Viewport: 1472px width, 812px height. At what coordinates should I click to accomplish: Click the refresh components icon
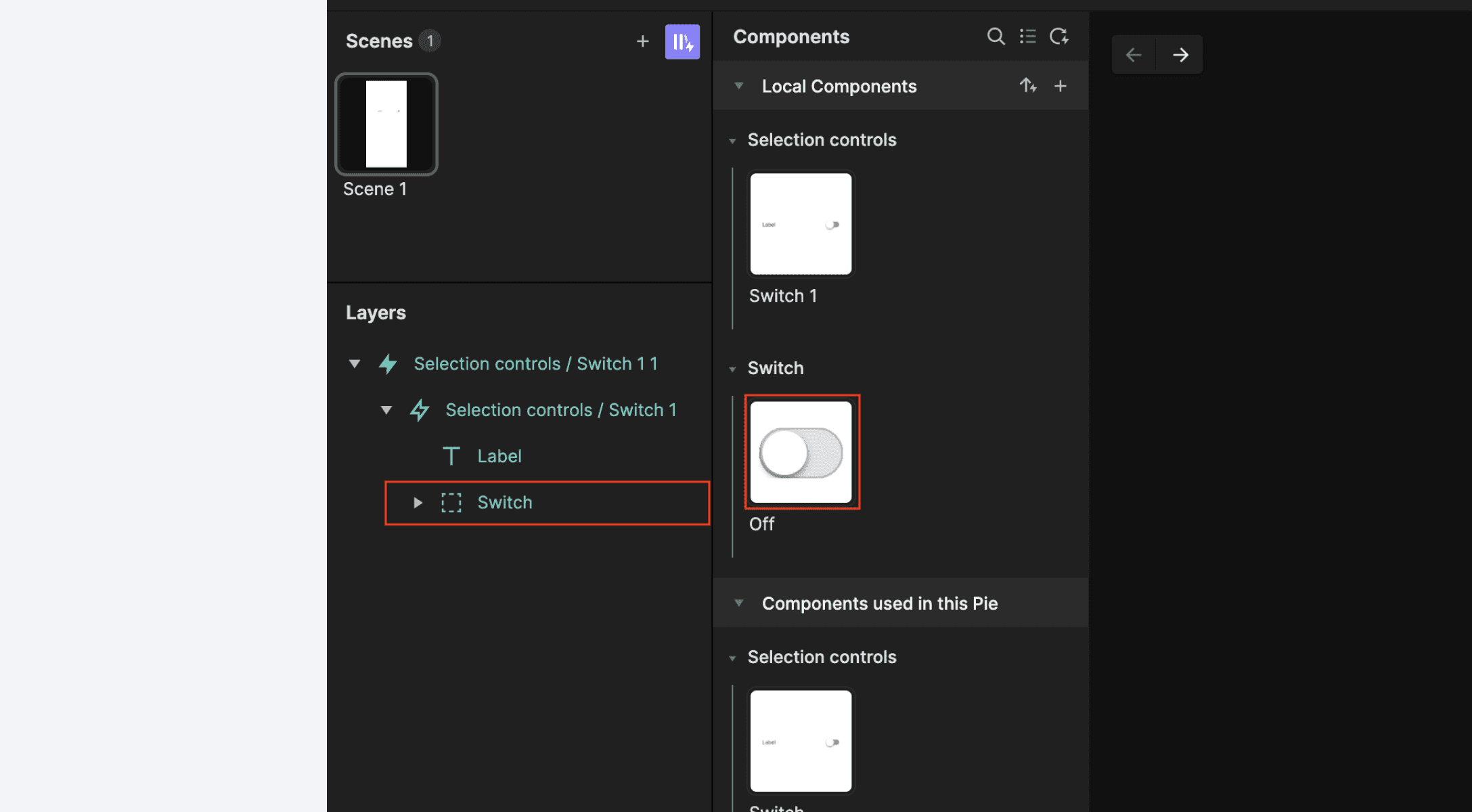tap(1058, 36)
